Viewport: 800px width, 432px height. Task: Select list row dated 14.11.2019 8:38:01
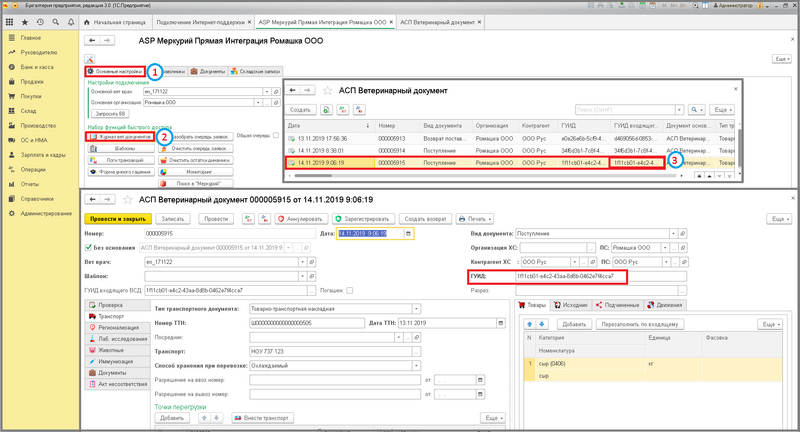(510, 150)
